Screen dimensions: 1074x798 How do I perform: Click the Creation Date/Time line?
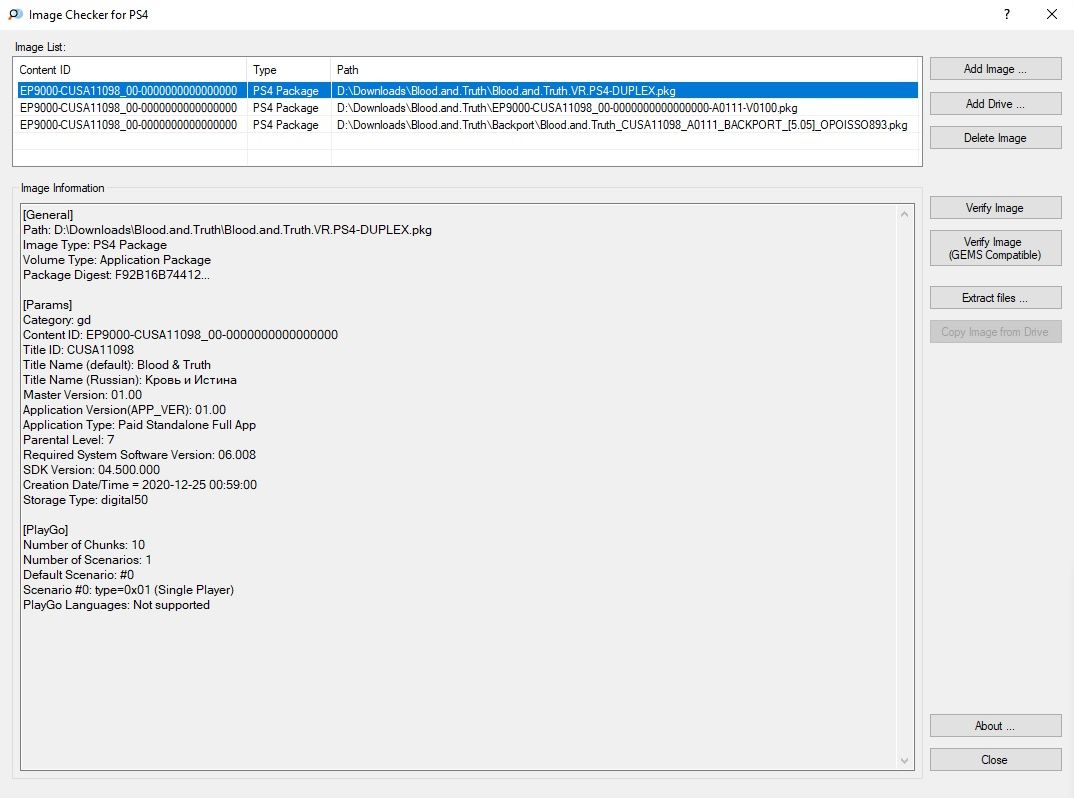pos(140,485)
